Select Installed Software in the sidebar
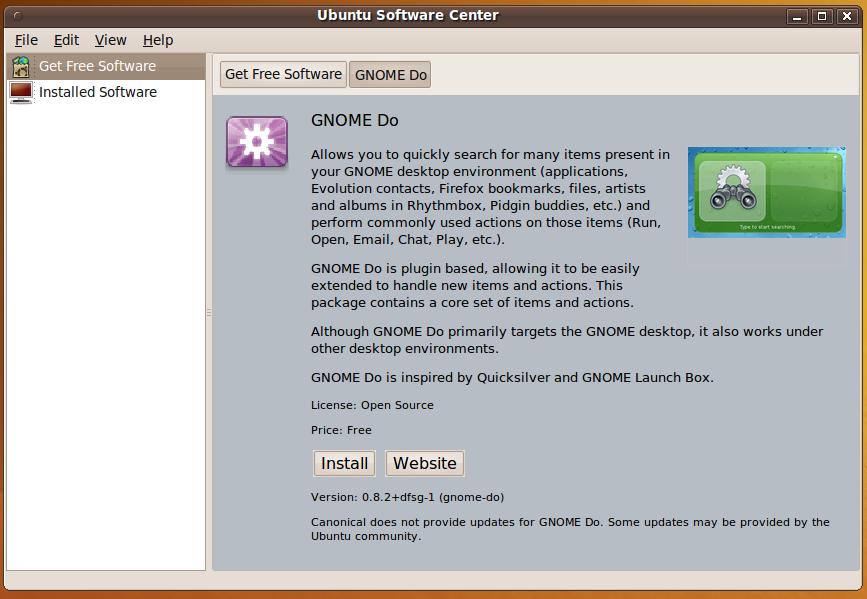867x599 pixels. pyautogui.click(x=106, y=92)
